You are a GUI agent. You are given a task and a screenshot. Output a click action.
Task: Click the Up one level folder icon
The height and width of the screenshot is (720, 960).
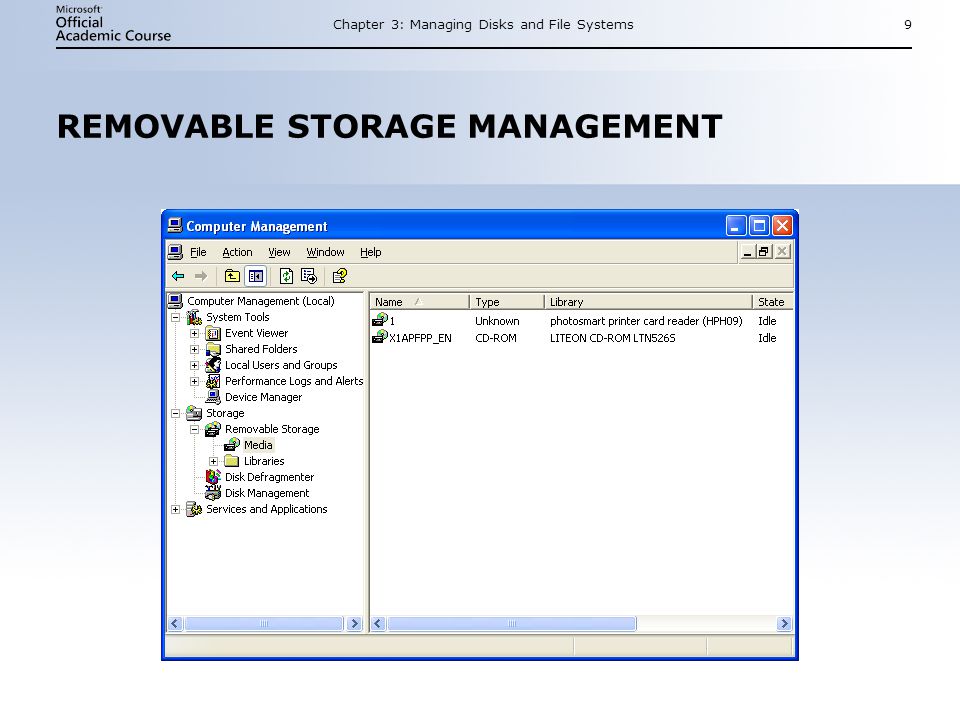tap(231, 276)
